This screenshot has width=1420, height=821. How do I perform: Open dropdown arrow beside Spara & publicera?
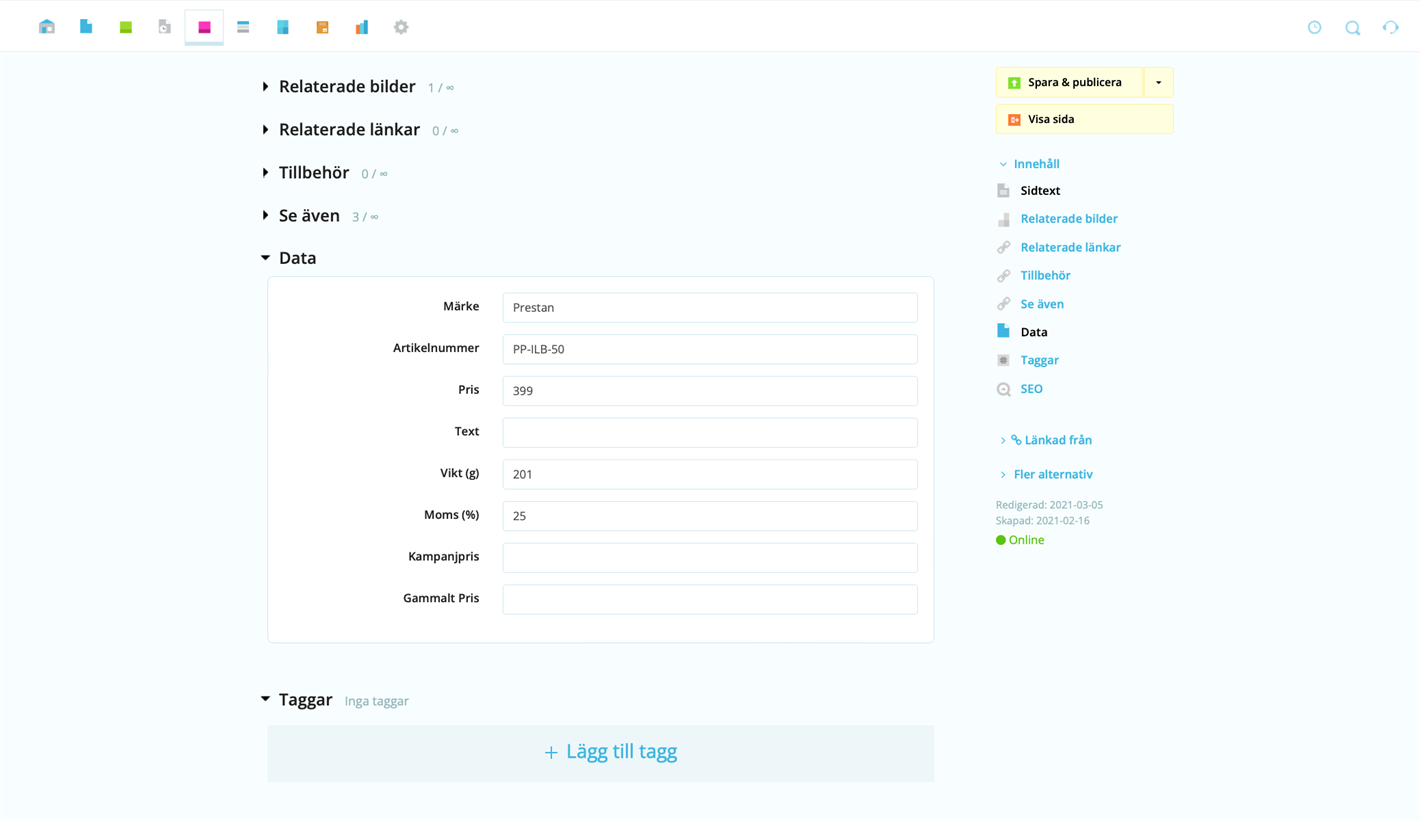tap(1158, 83)
